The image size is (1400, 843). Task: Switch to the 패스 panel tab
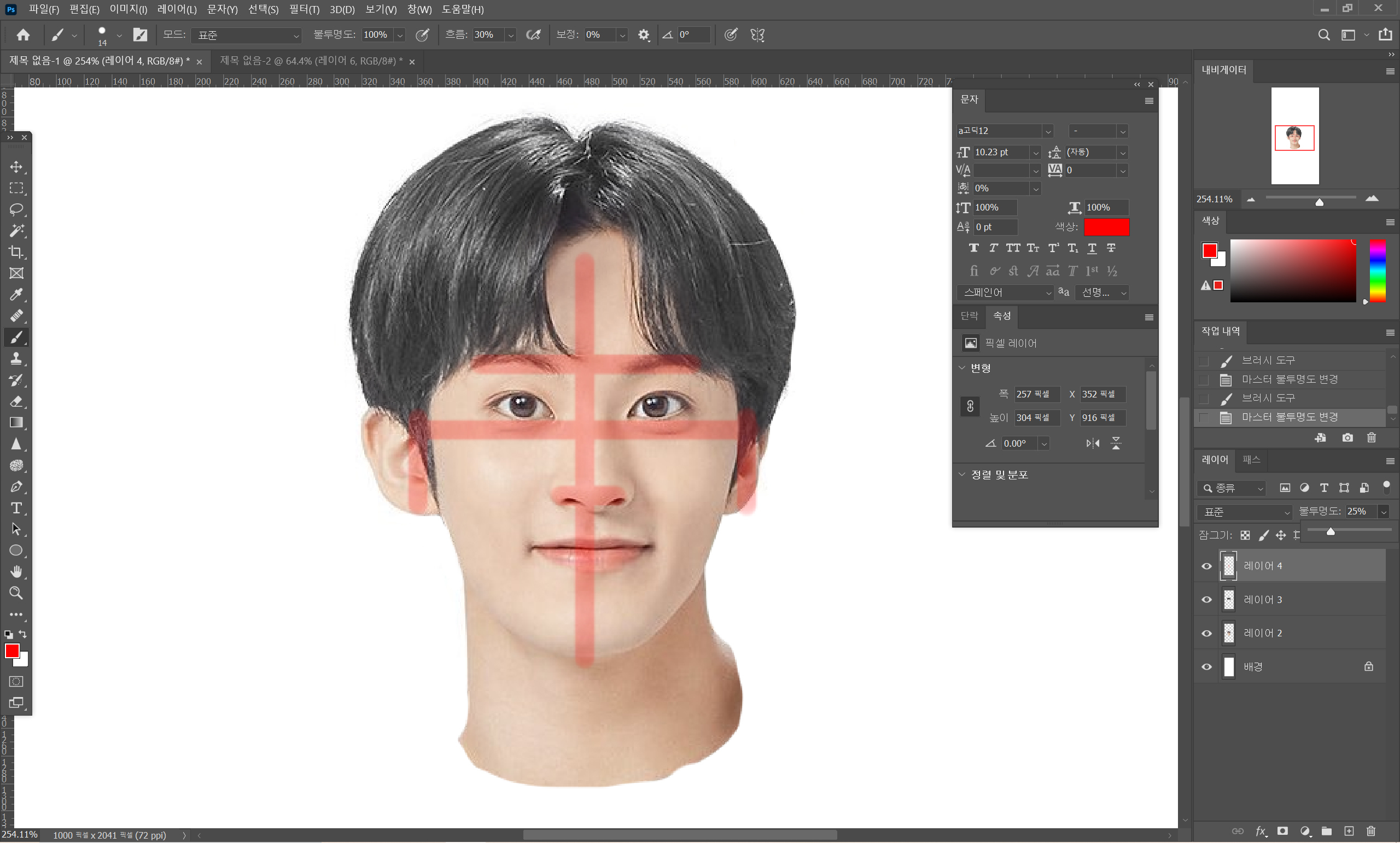click(1251, 460)
